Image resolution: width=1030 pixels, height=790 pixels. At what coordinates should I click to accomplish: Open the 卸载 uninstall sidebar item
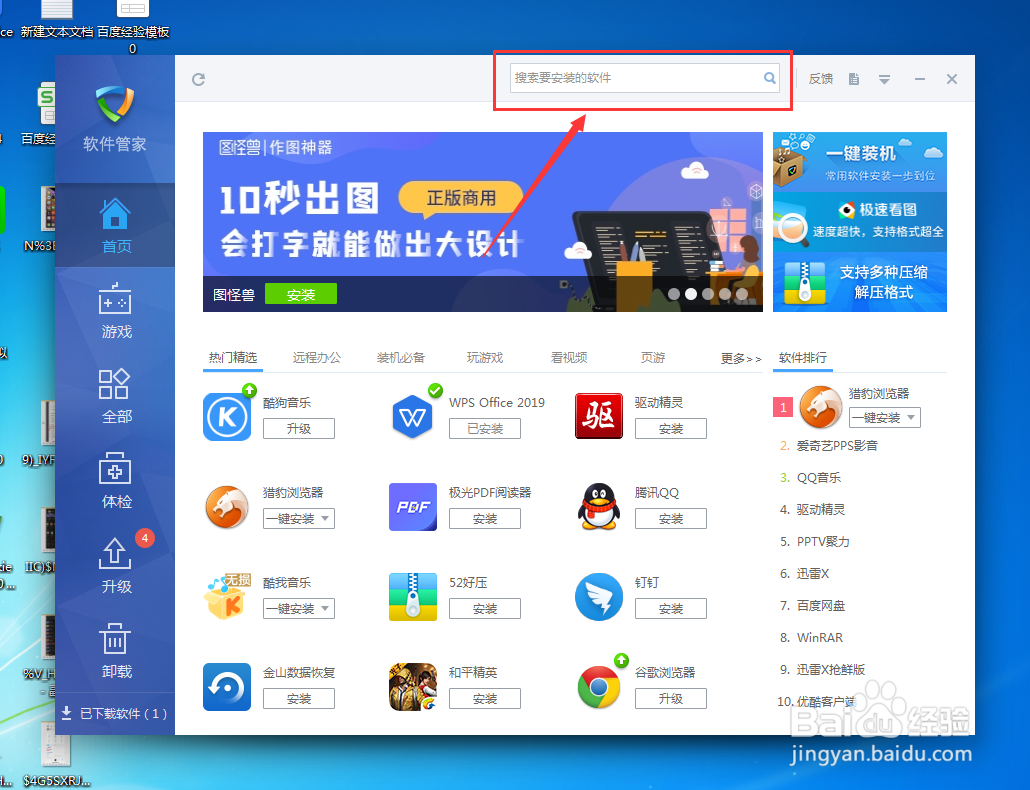coord(116,651)
